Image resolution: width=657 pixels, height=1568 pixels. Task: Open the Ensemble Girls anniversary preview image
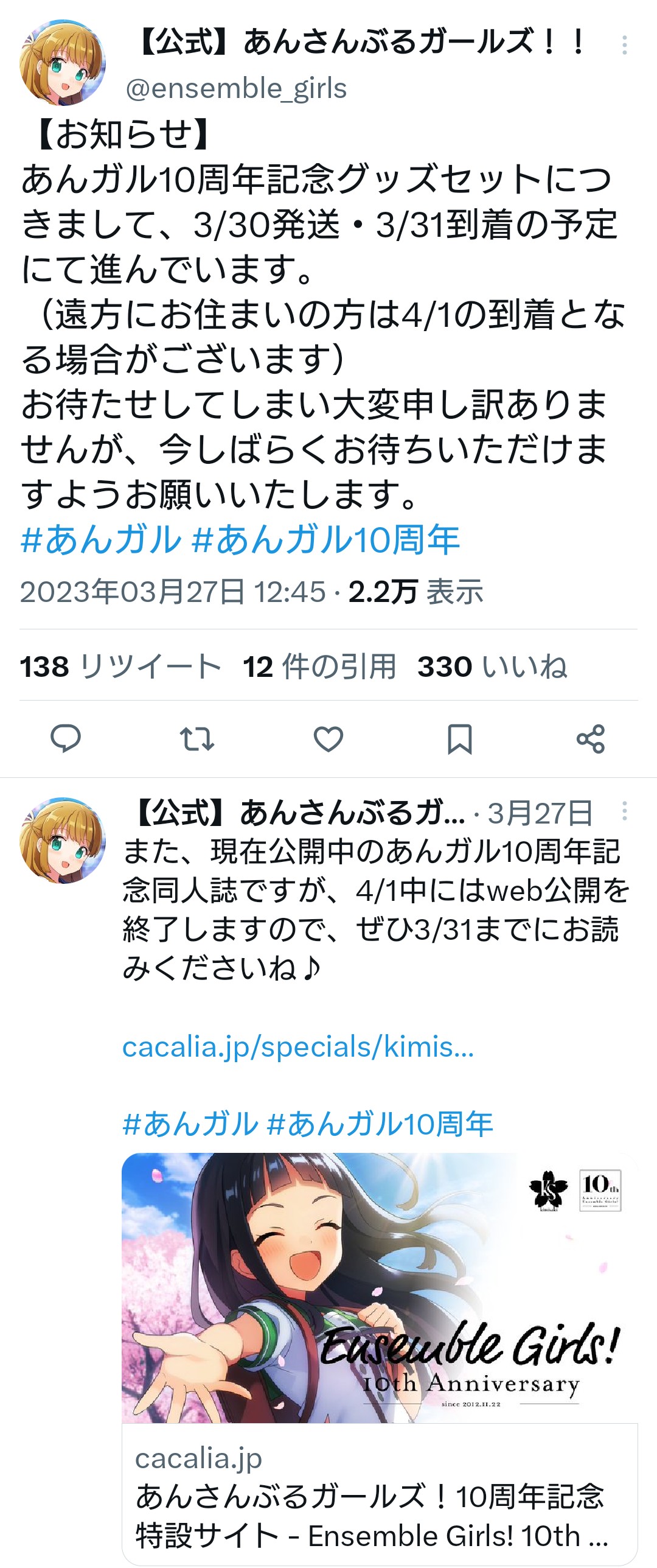point(380,1288)
